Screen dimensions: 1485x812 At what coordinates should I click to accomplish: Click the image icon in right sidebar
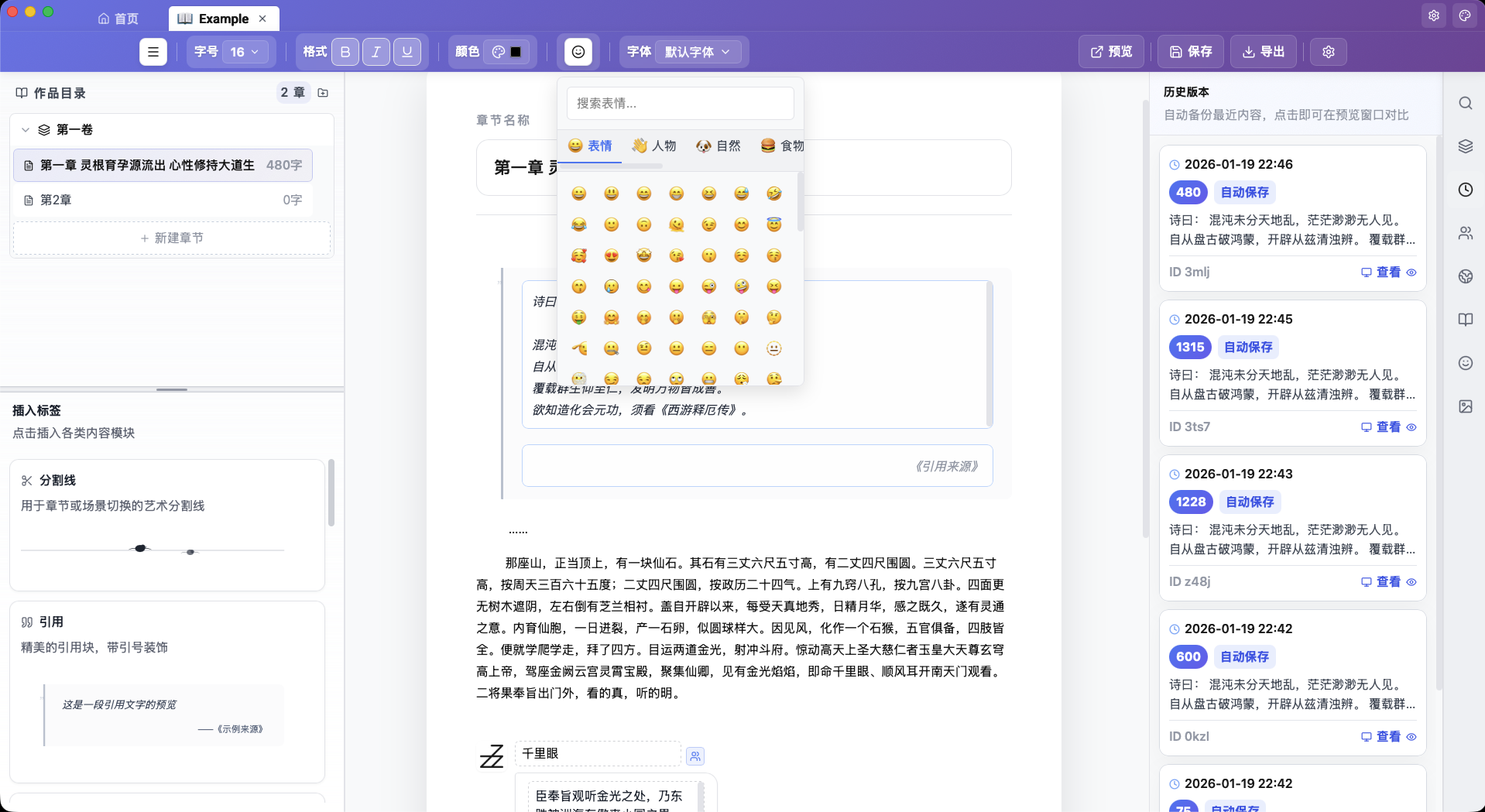[1465, 406]
